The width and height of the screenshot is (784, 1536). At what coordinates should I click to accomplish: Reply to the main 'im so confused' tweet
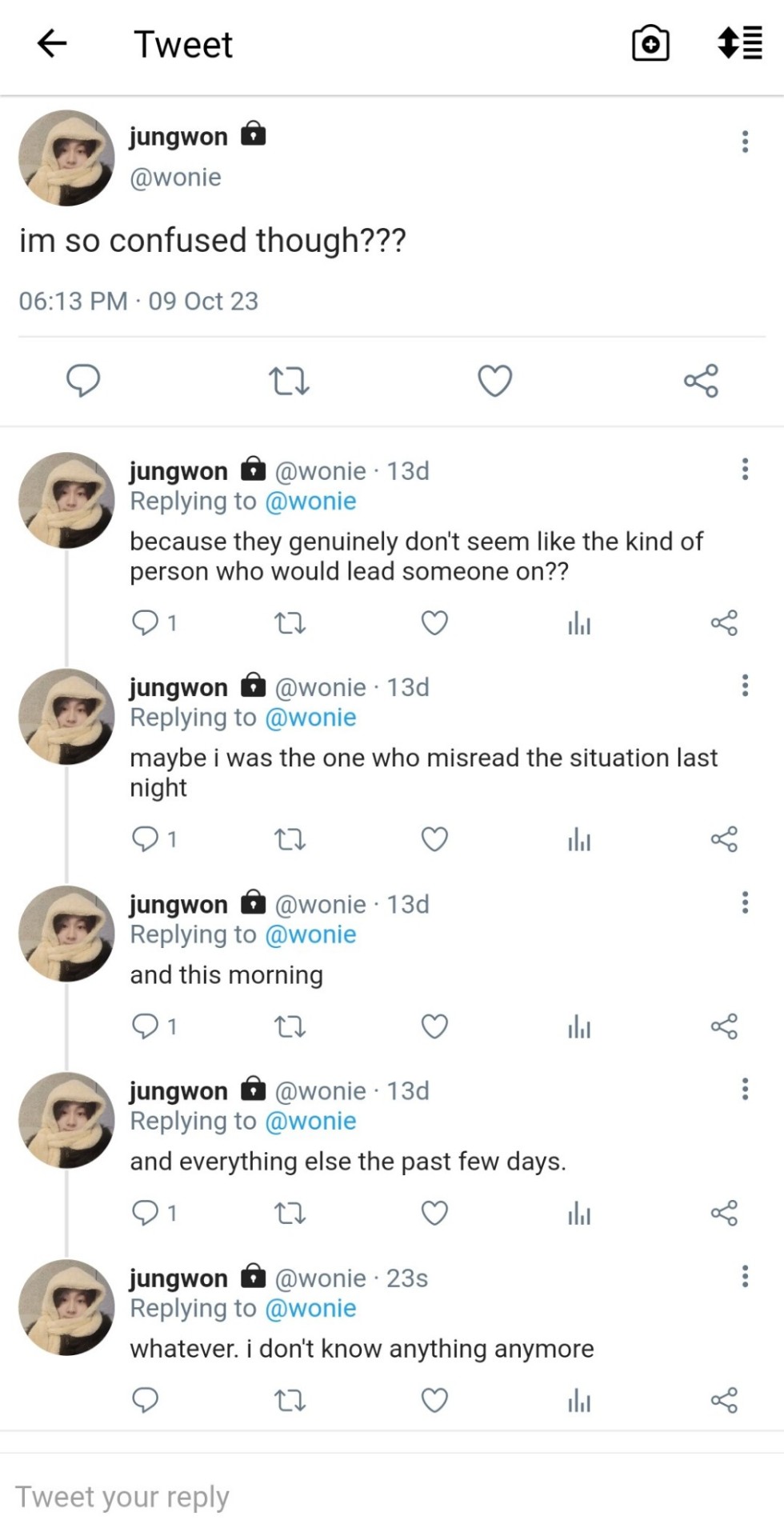[83, 381]
